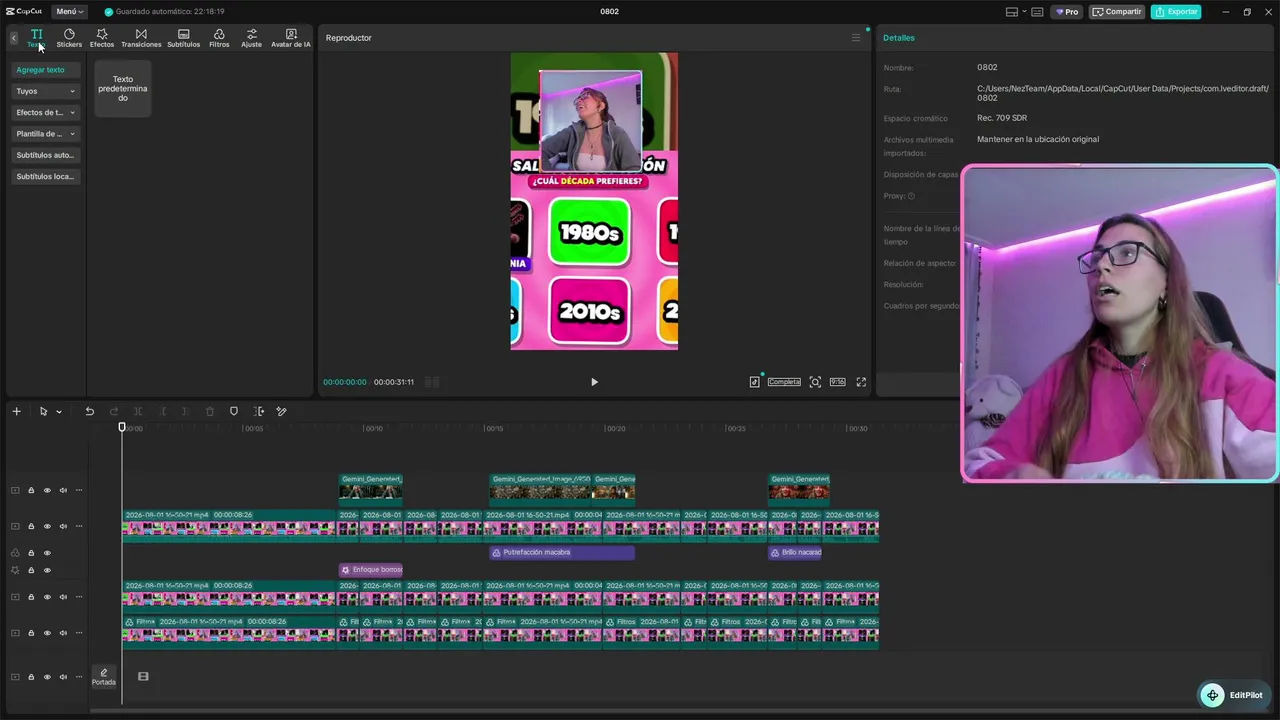
Task: Click the timeline playhead handle
Action: (123, 428)
